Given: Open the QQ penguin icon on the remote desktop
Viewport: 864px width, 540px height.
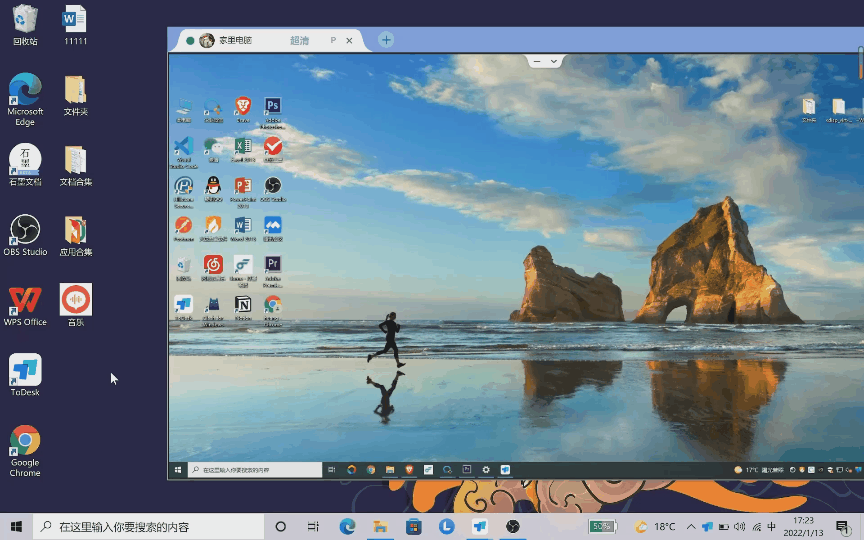Looking at the screenshot, I should pyautogui.click(x=213, y=186).
